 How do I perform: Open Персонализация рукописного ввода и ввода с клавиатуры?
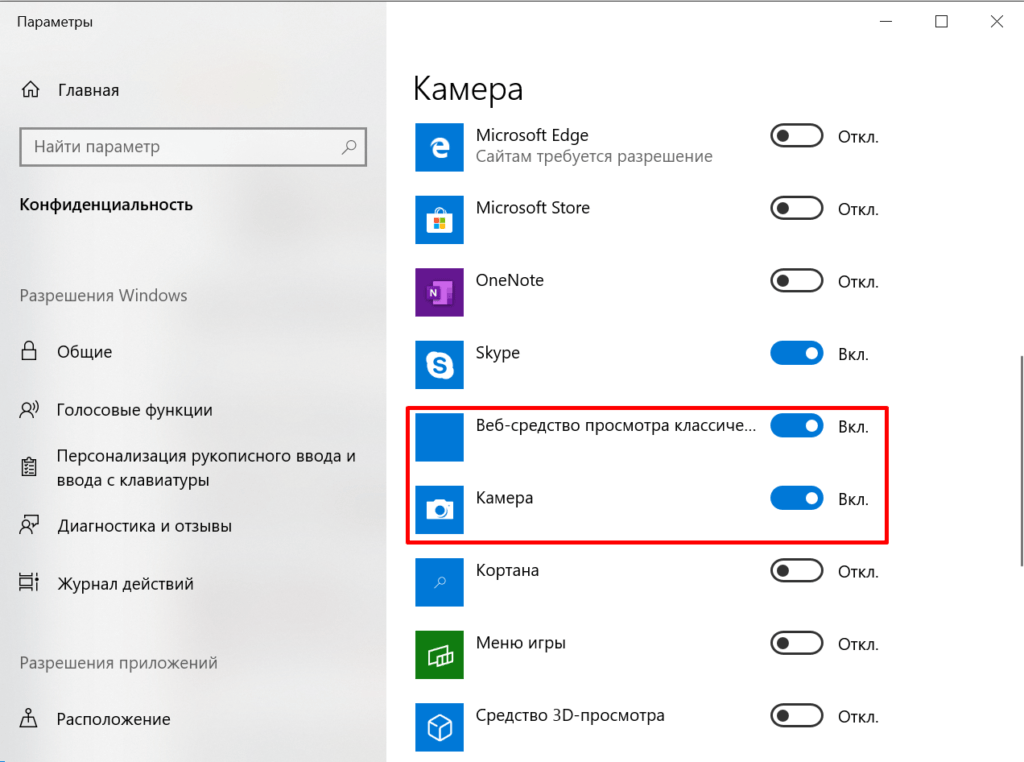206,468
